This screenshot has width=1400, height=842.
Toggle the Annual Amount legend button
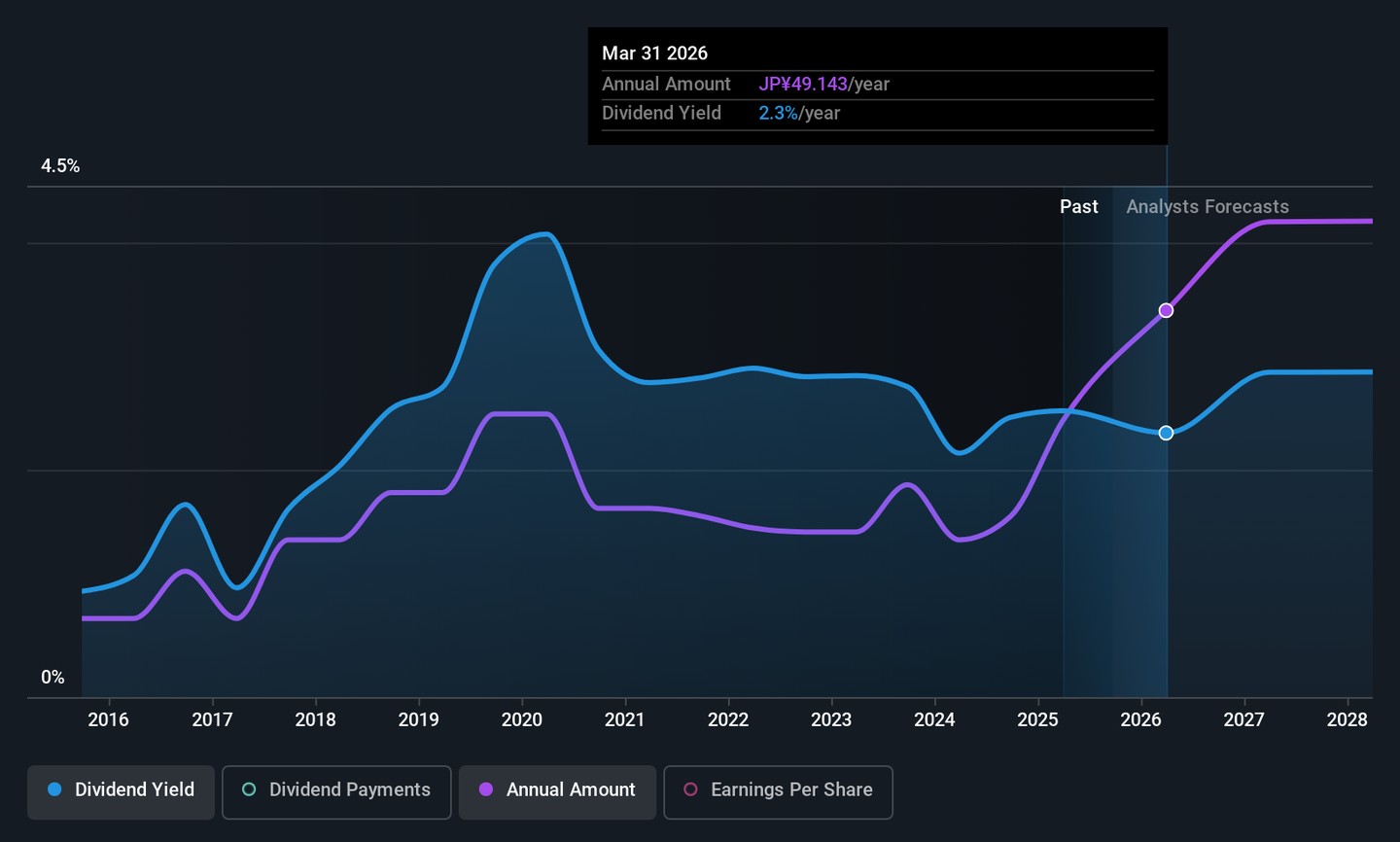click(557, 791)
